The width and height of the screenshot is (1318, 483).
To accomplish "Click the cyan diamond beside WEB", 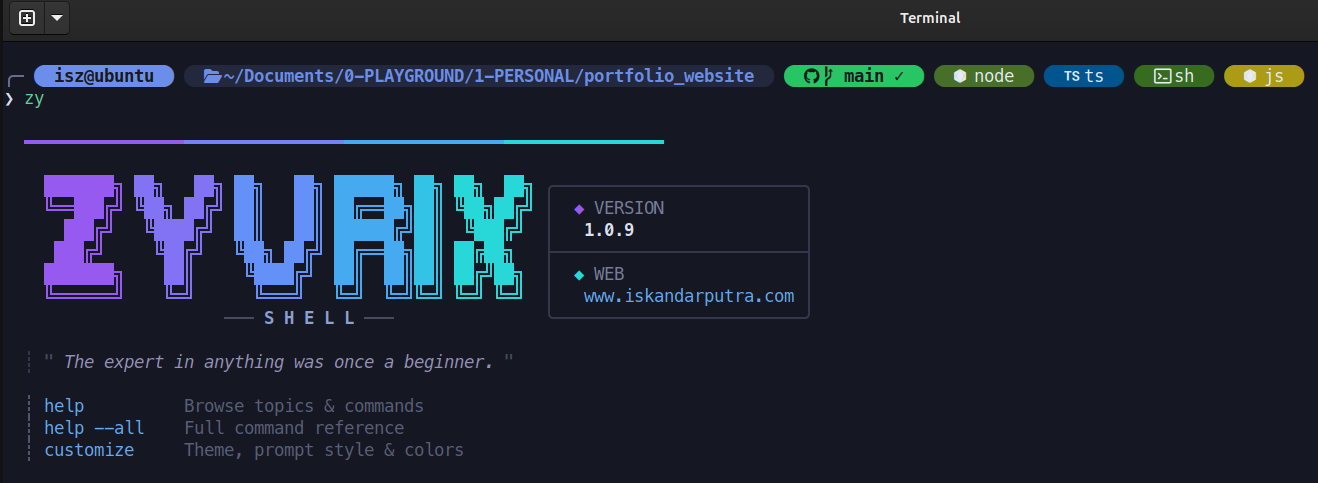I will 578,274.
